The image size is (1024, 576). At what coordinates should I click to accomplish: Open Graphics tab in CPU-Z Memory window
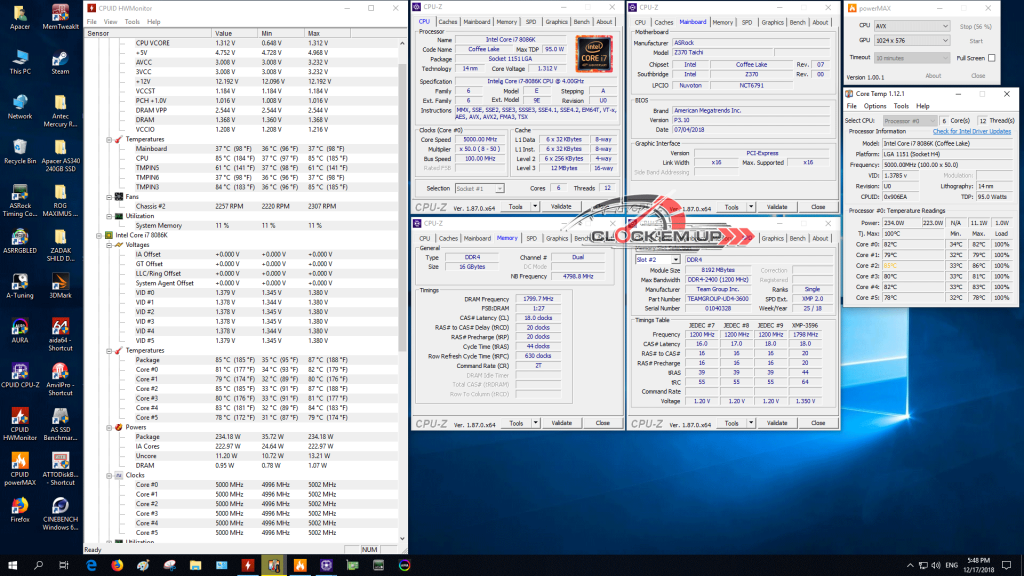pos(557,238)
